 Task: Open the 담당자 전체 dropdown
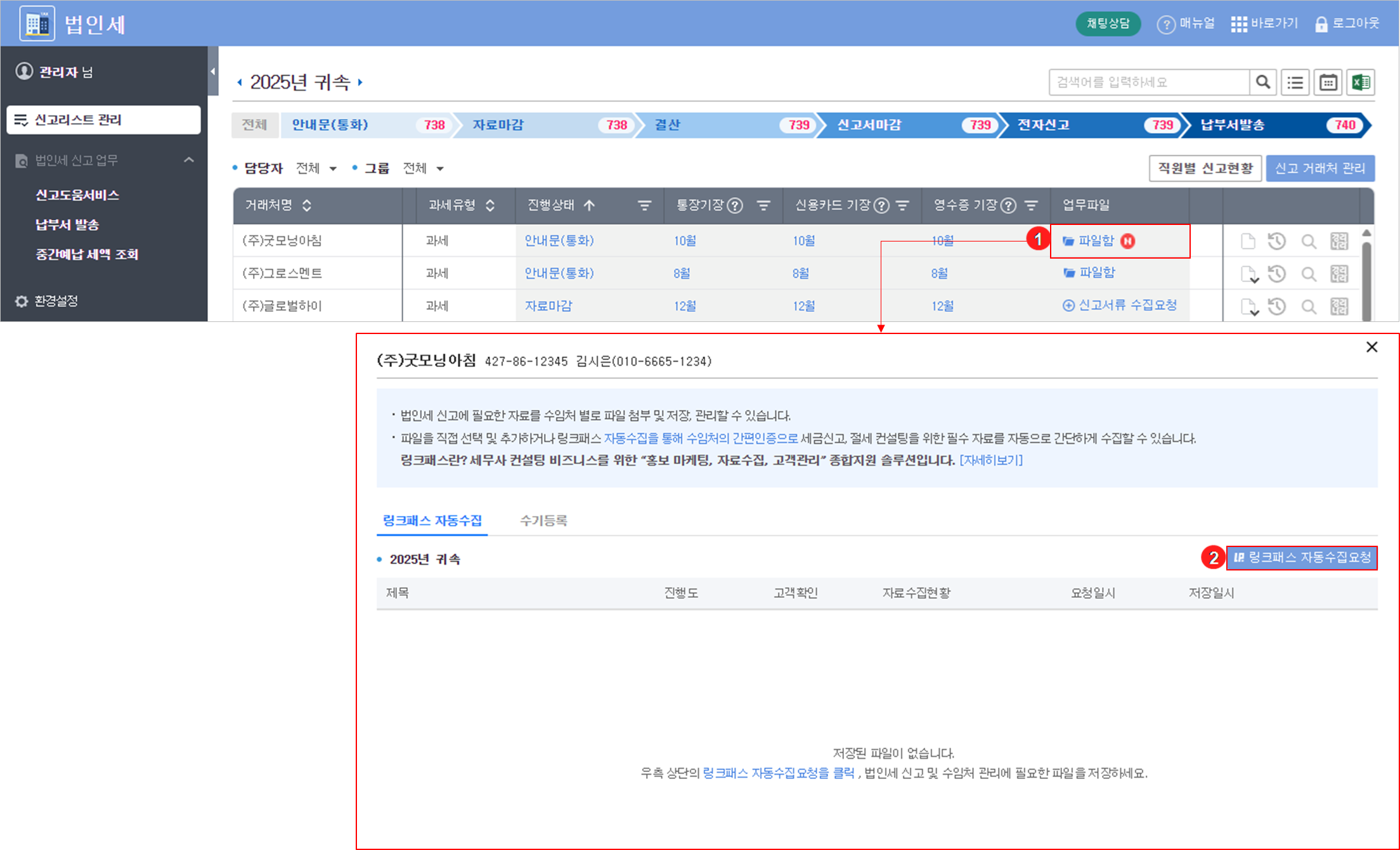[x=316, y=169]
